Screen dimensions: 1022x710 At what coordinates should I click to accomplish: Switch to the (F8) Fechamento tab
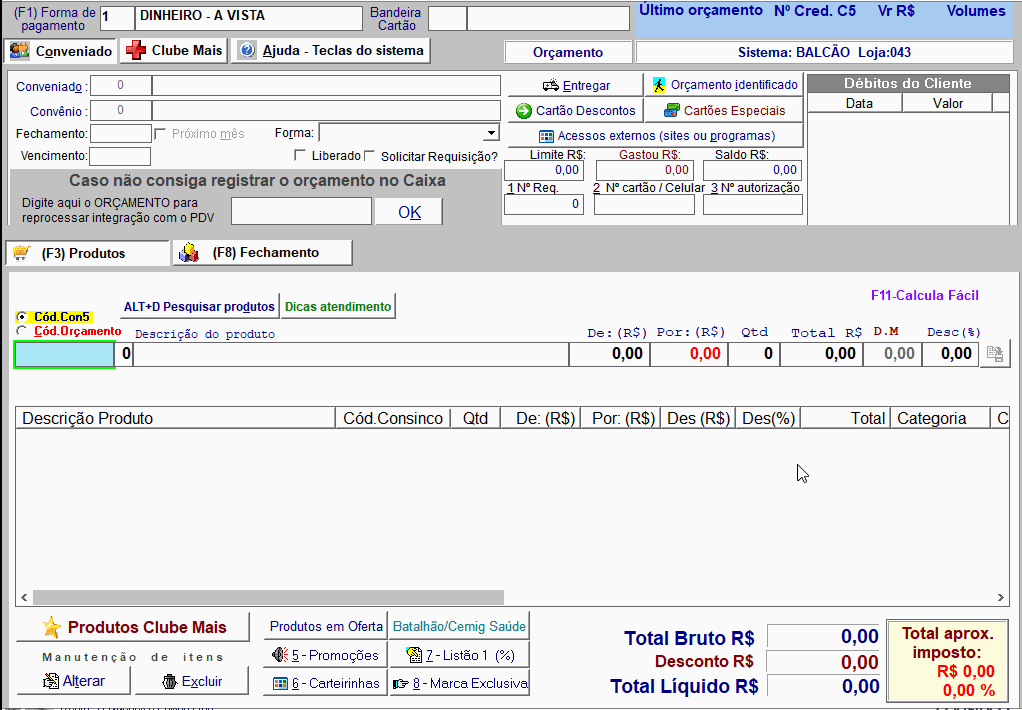coord(263,252)
